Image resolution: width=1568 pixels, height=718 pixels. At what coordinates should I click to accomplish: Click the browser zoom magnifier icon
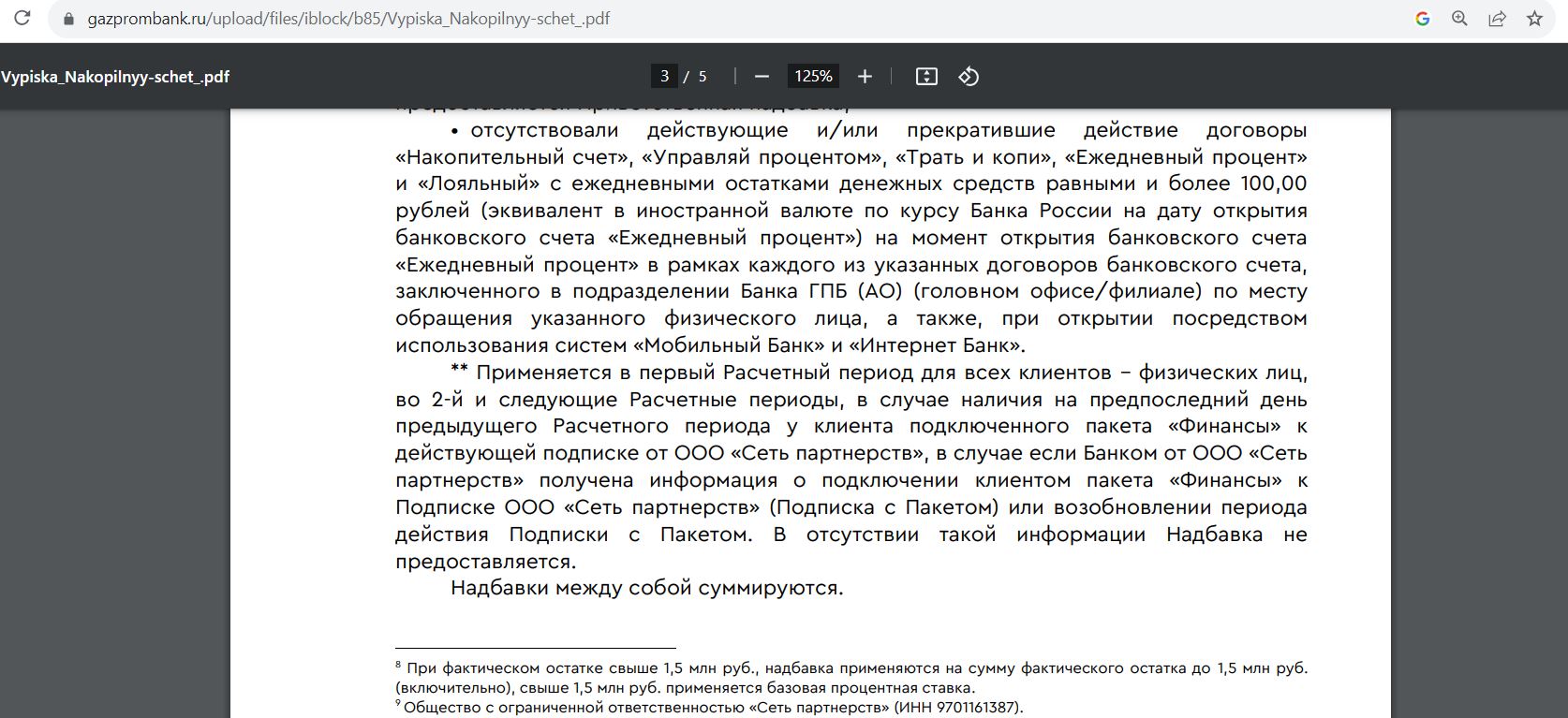1459,19
